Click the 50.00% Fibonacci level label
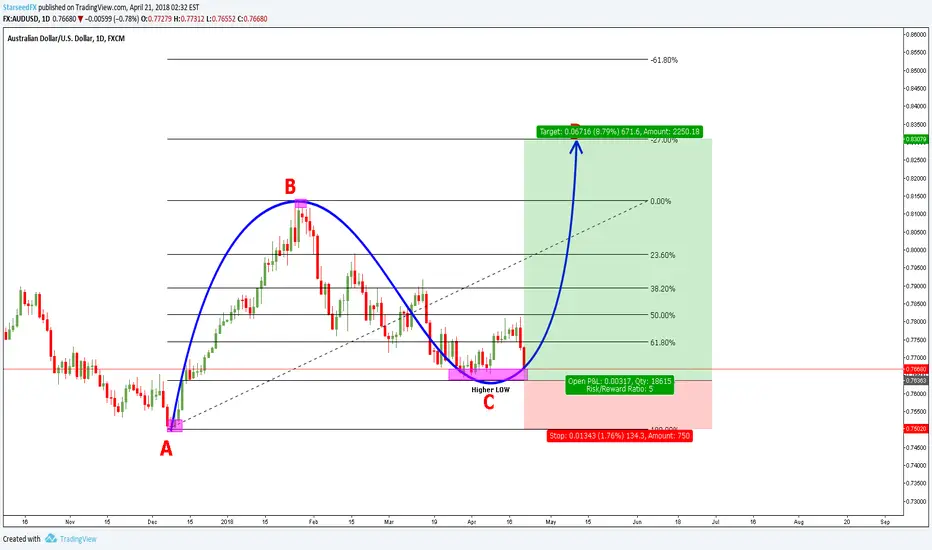932x550 pixels. (x=663, y=315)
